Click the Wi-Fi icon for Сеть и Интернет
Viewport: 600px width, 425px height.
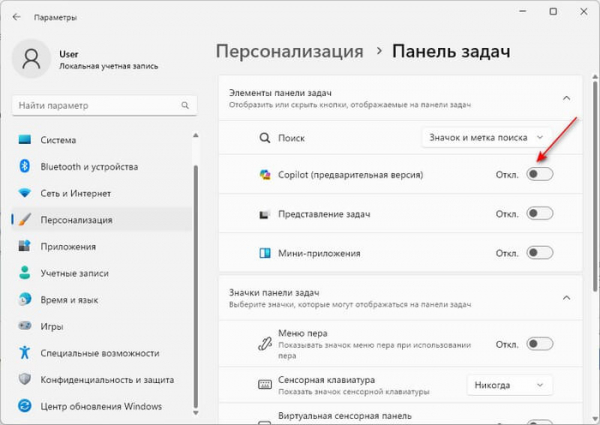[x=25, y=193]
